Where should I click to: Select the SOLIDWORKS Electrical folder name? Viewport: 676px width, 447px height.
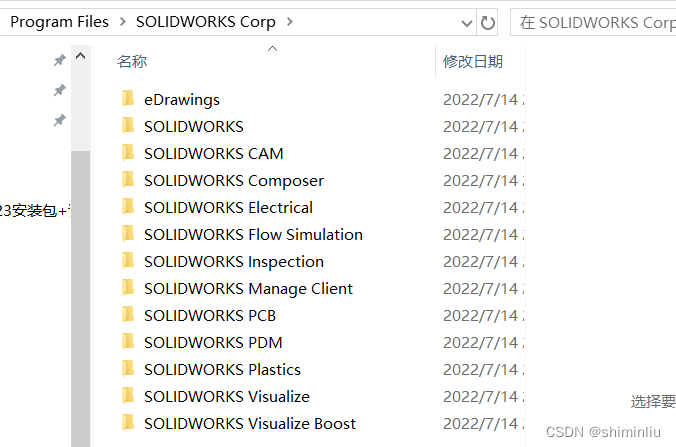click(228, 208)
